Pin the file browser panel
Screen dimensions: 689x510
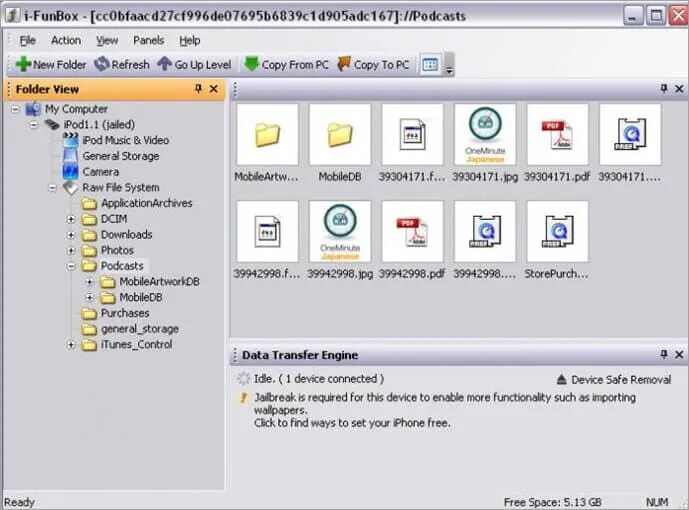pyautogui.click(x=664, y=89)
